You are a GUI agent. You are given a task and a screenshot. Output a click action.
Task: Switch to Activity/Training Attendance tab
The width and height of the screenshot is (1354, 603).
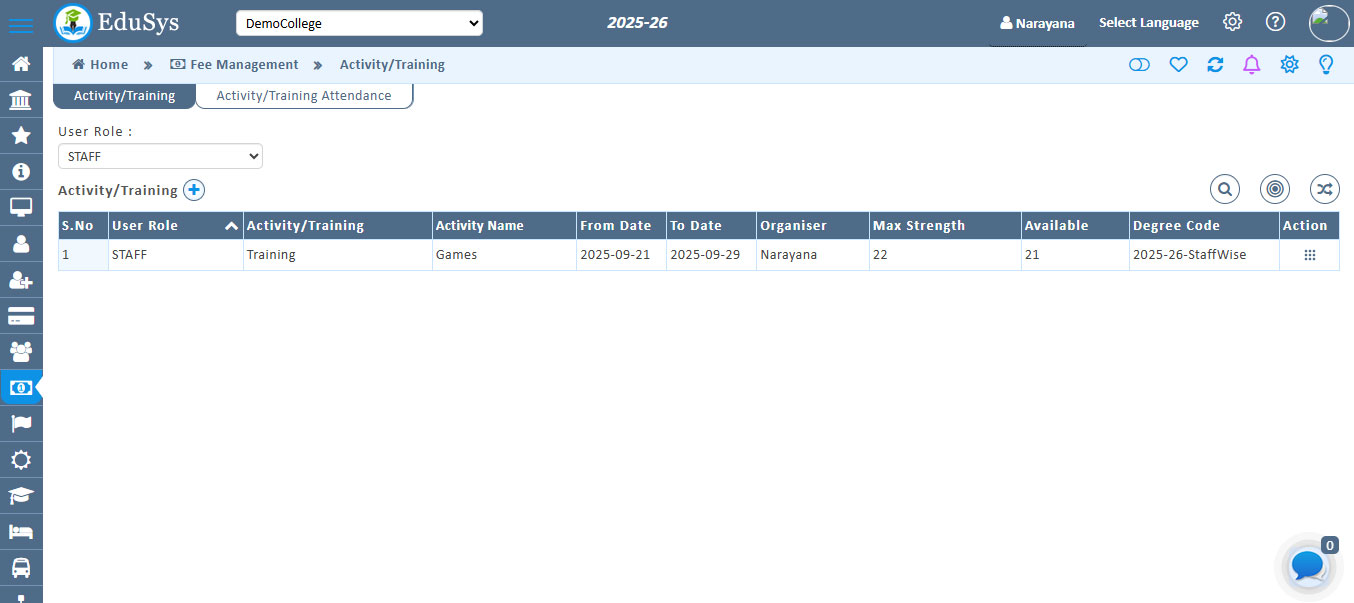[x=304, y=96]
